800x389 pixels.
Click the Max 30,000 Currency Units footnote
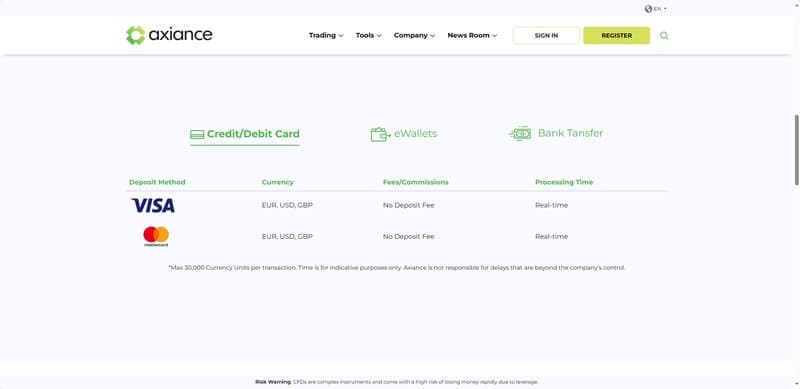[397, 268]
